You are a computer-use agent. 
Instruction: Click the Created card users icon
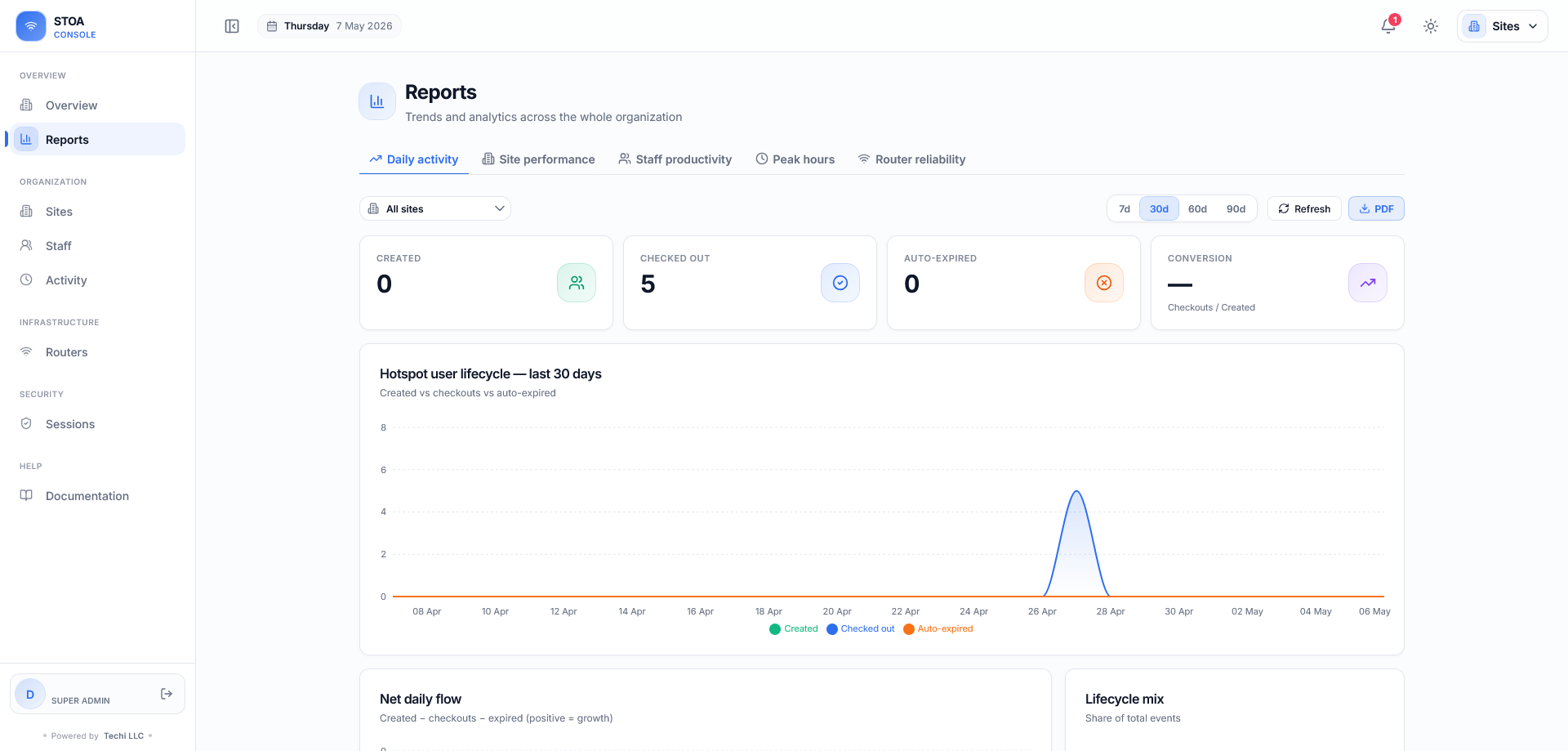click(x=577, y=283)
